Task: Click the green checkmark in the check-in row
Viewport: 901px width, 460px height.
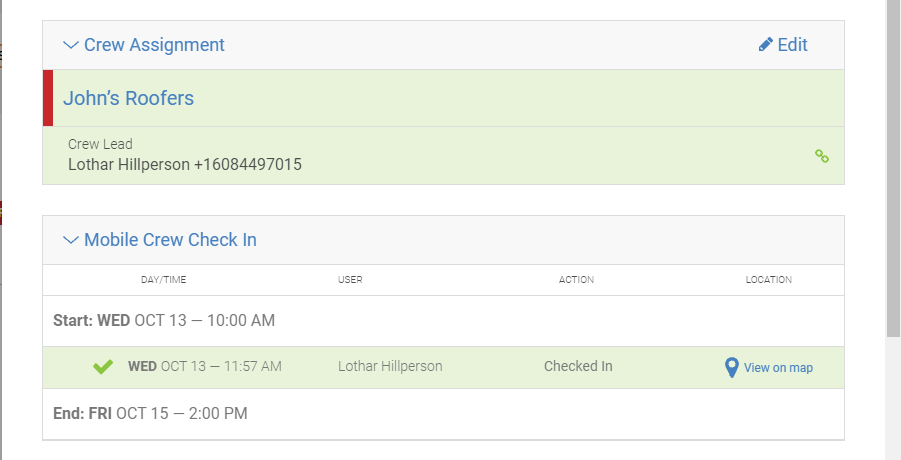Action: pyautogui.click(x=103, y=366)
